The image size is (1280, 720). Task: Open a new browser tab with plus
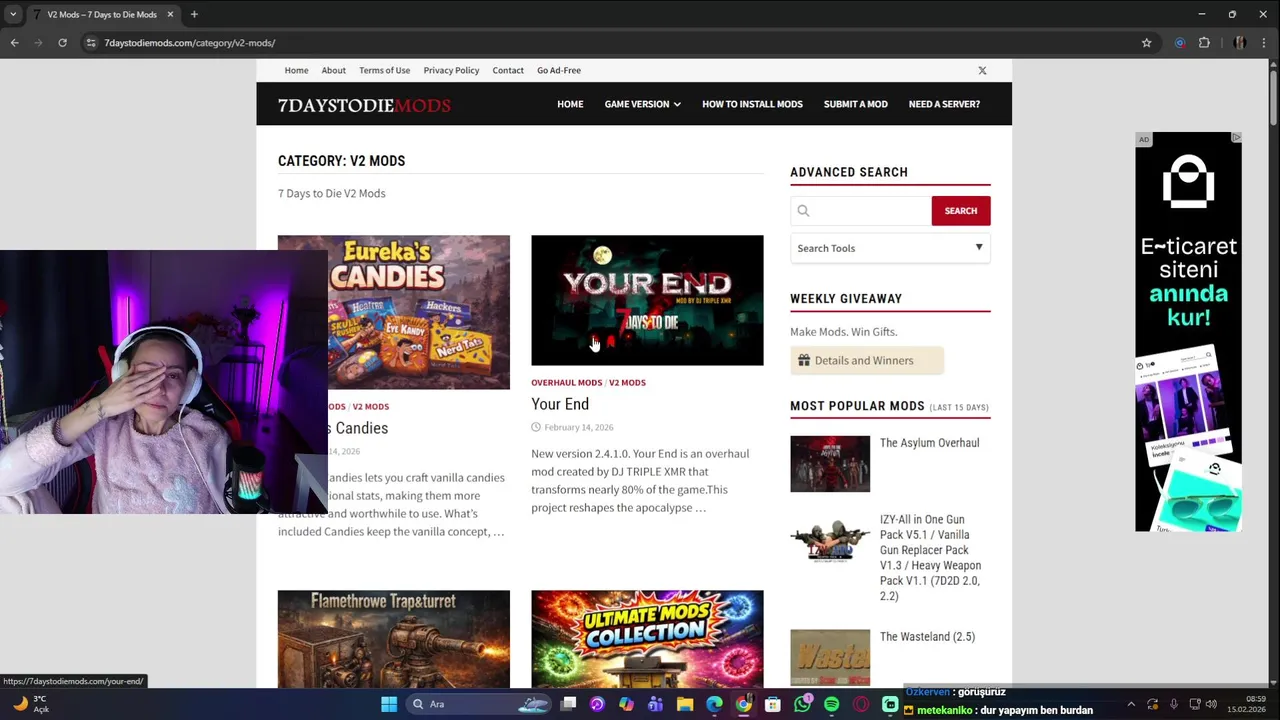tap(194, 14)
